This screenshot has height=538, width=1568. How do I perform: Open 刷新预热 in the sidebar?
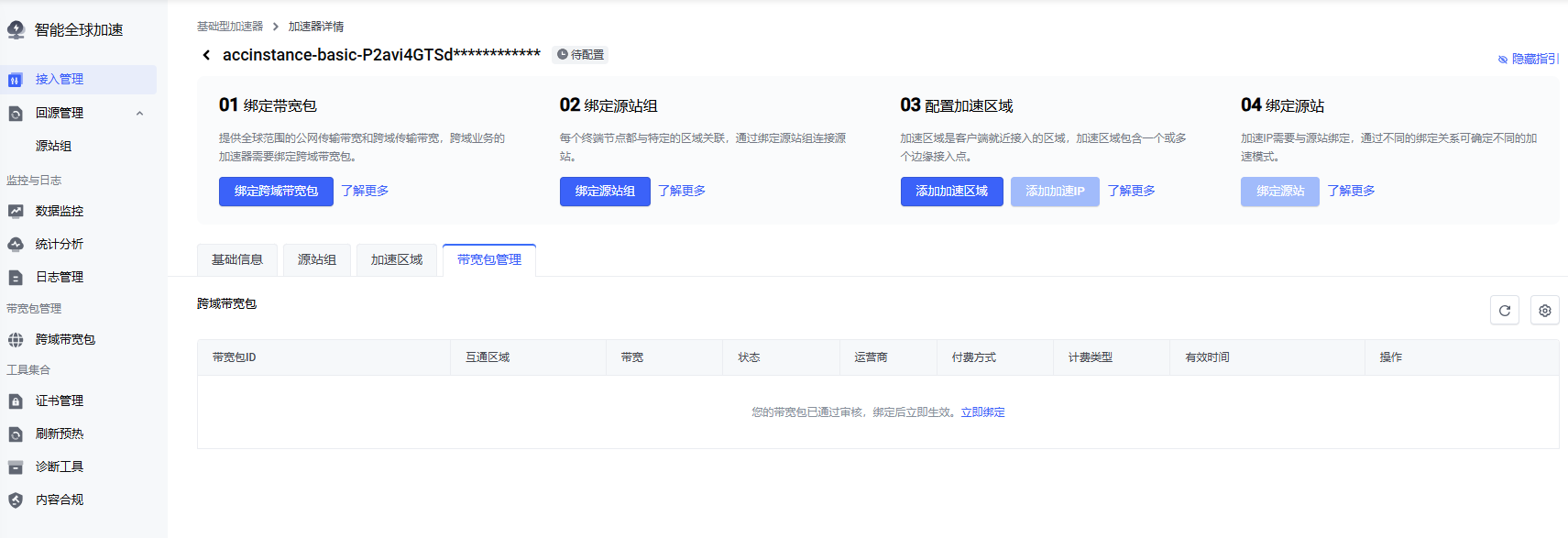coord(59,434)
